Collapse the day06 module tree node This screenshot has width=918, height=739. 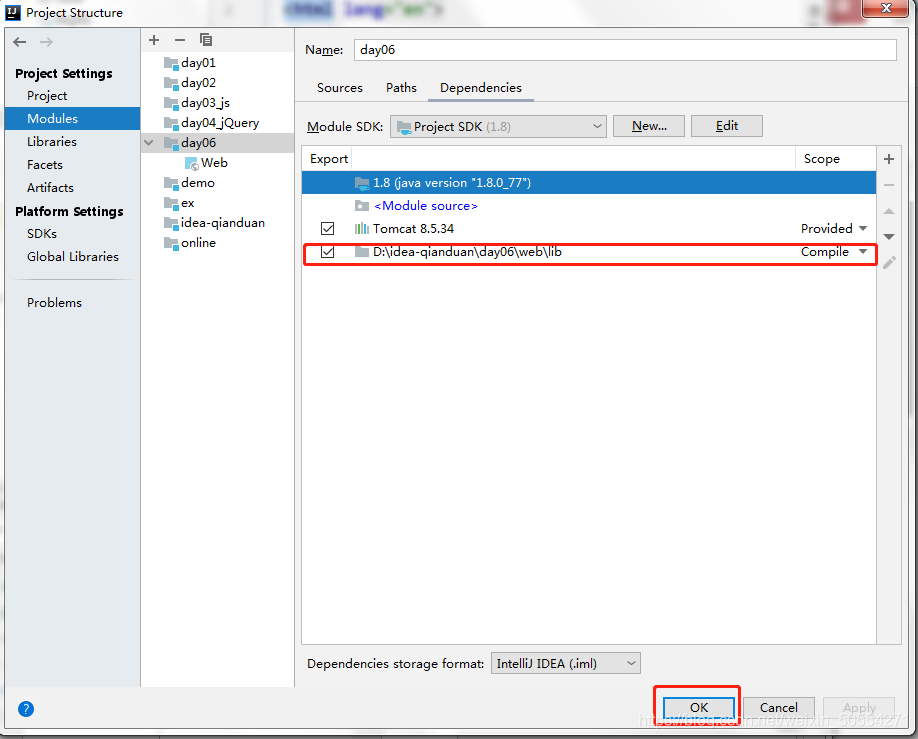pyautogui.click(x=149, y=143)
